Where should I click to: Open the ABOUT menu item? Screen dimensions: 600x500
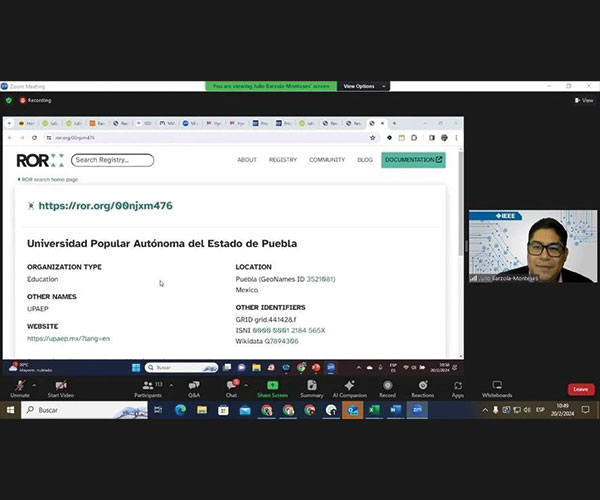point(247,160)
